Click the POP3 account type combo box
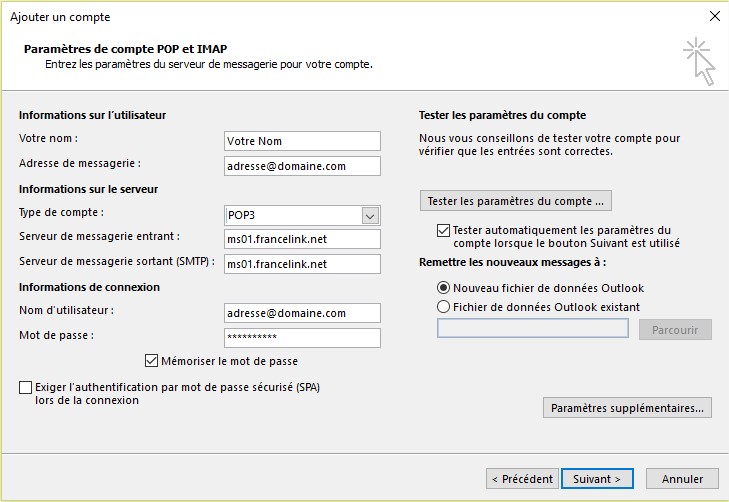Viewport: 729px width, 502px height. (292, 215)
